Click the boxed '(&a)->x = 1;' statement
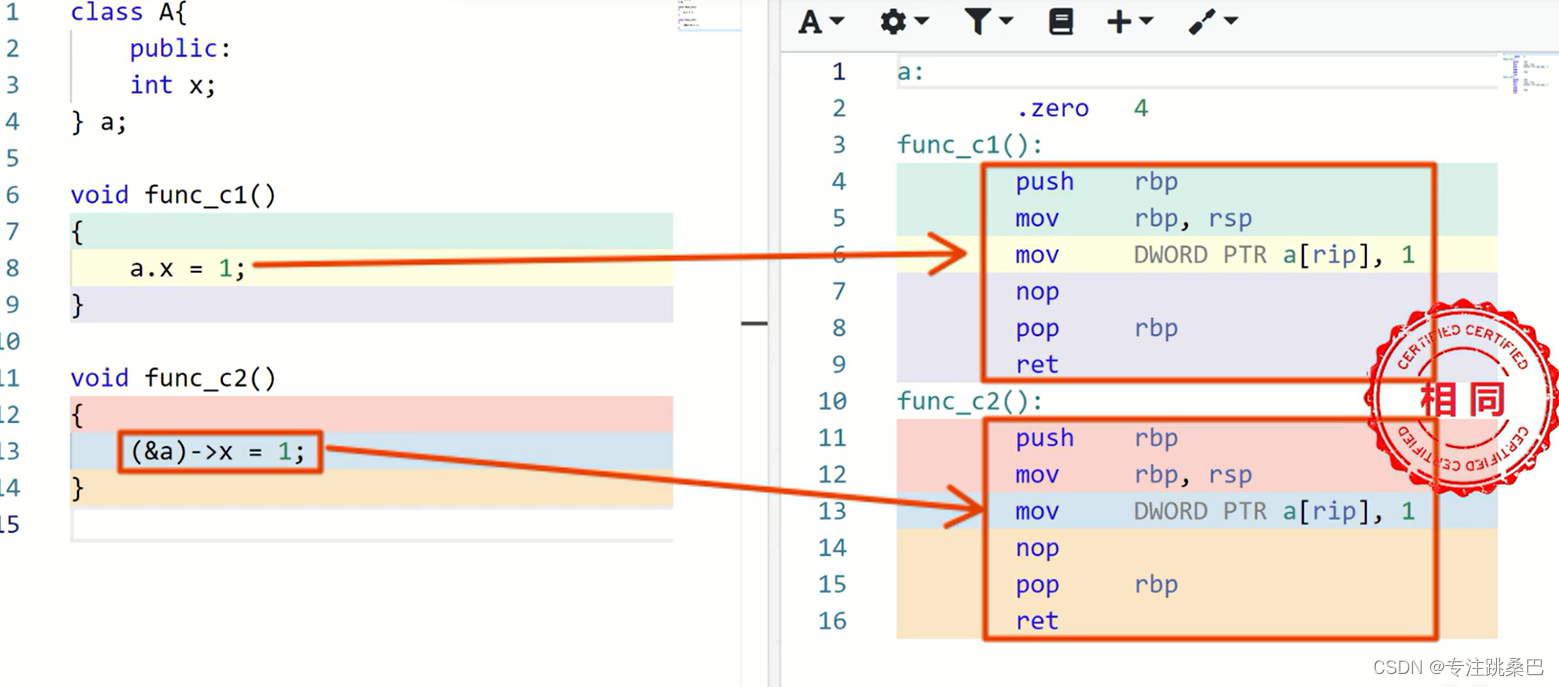This screenshot has height=687, width=1559. tap(219, 452)
